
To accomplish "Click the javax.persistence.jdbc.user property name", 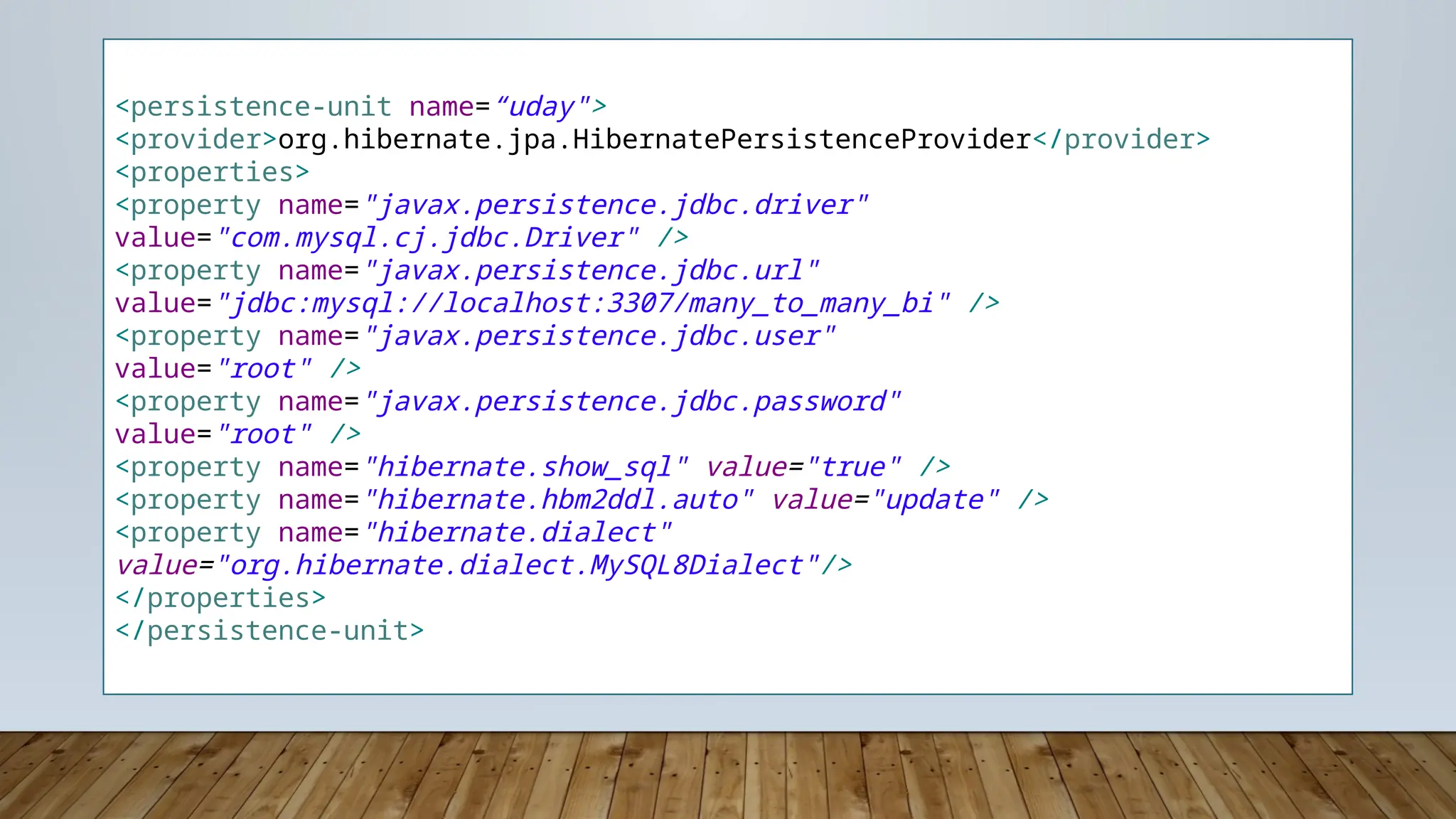I will tap(599, 336).
